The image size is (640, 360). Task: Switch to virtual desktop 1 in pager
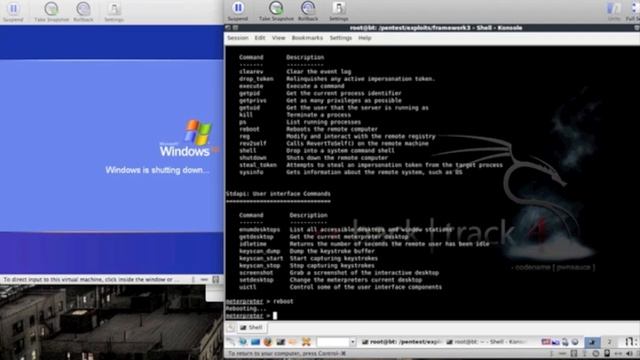[x=592, y=342]
